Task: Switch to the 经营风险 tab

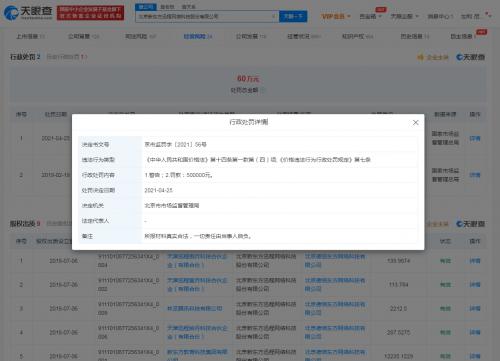Action: 198,36
